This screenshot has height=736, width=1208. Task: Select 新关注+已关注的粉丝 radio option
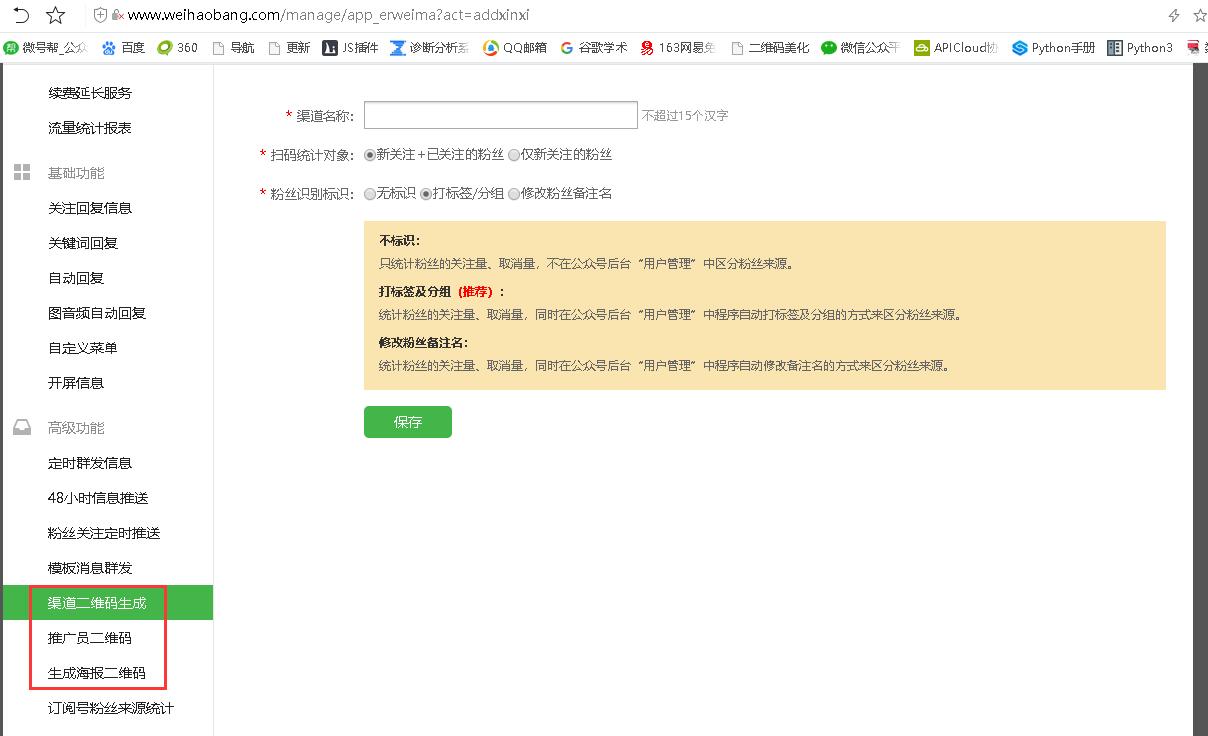pyautogui.click(x=370, y=155)
